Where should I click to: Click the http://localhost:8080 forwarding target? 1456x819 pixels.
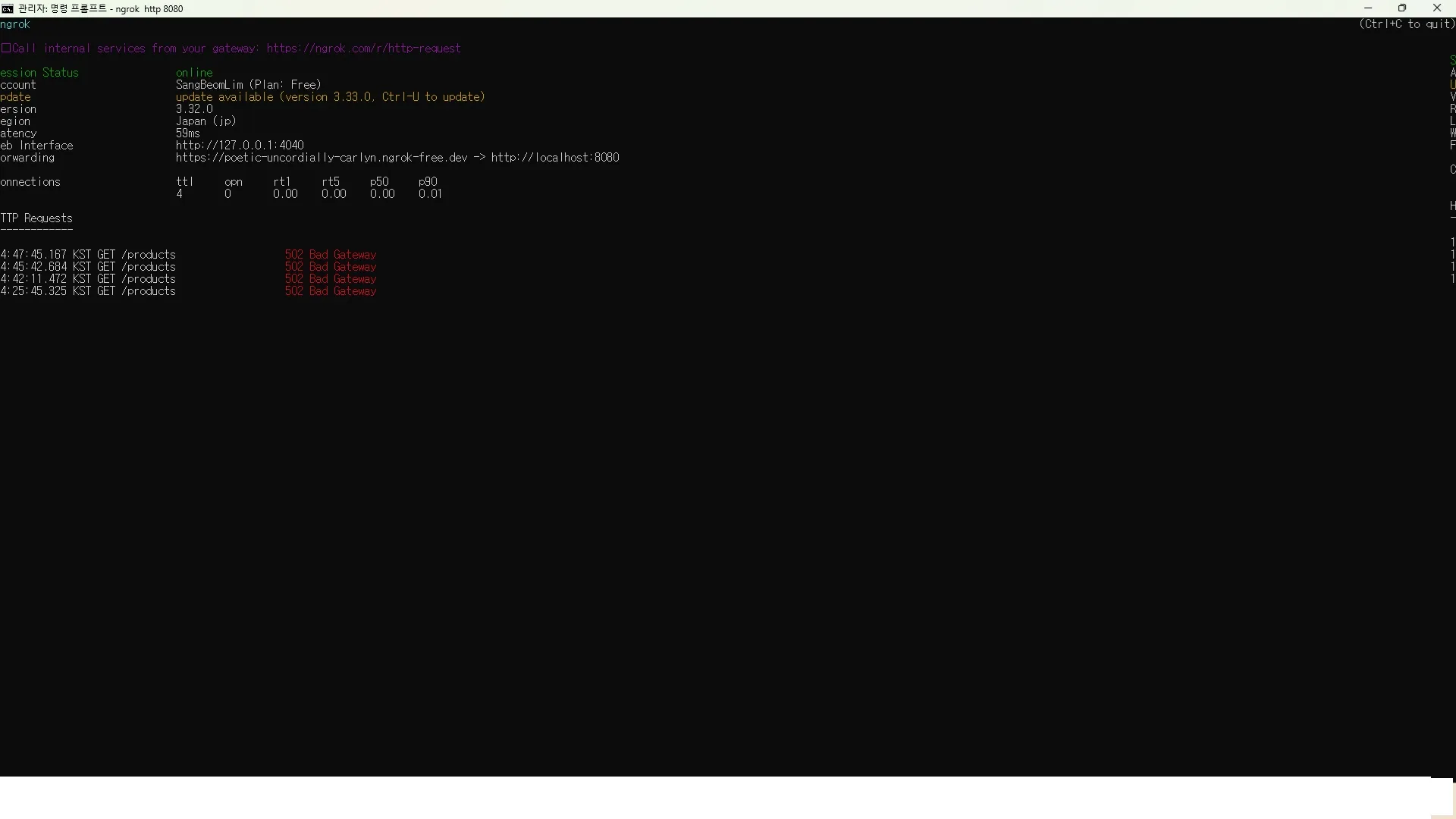click(555, 158)
